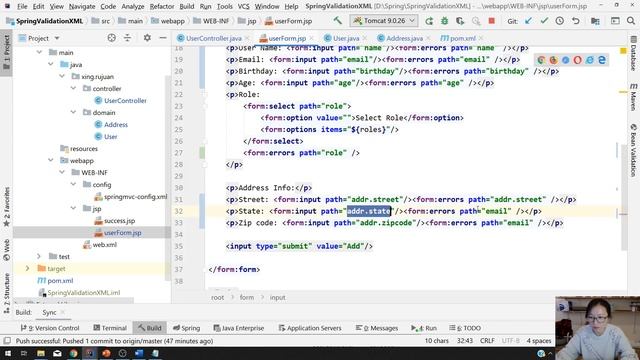Viewport: 640px width, 360px height.
Task: Preview the page in Firefox browser icon
Action: (553, 60)
